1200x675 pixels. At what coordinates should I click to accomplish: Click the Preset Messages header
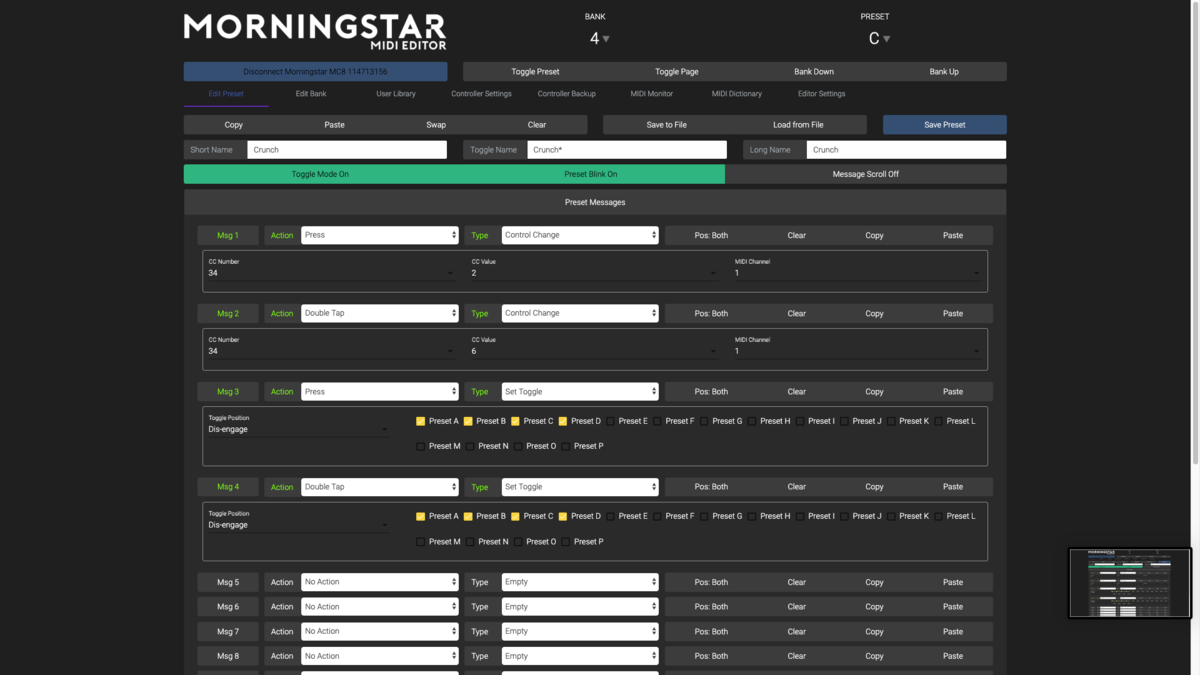click(x=595, y=202)
